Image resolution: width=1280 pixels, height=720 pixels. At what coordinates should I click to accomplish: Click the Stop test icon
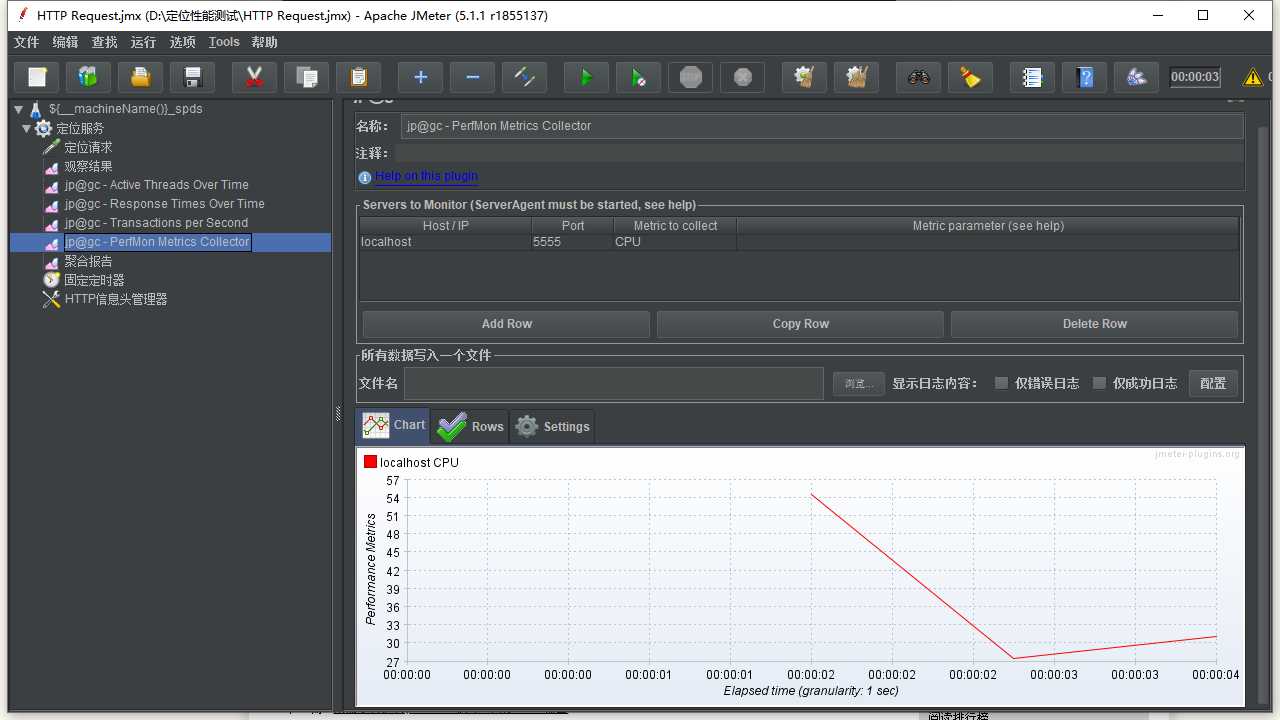pos(690,77)
